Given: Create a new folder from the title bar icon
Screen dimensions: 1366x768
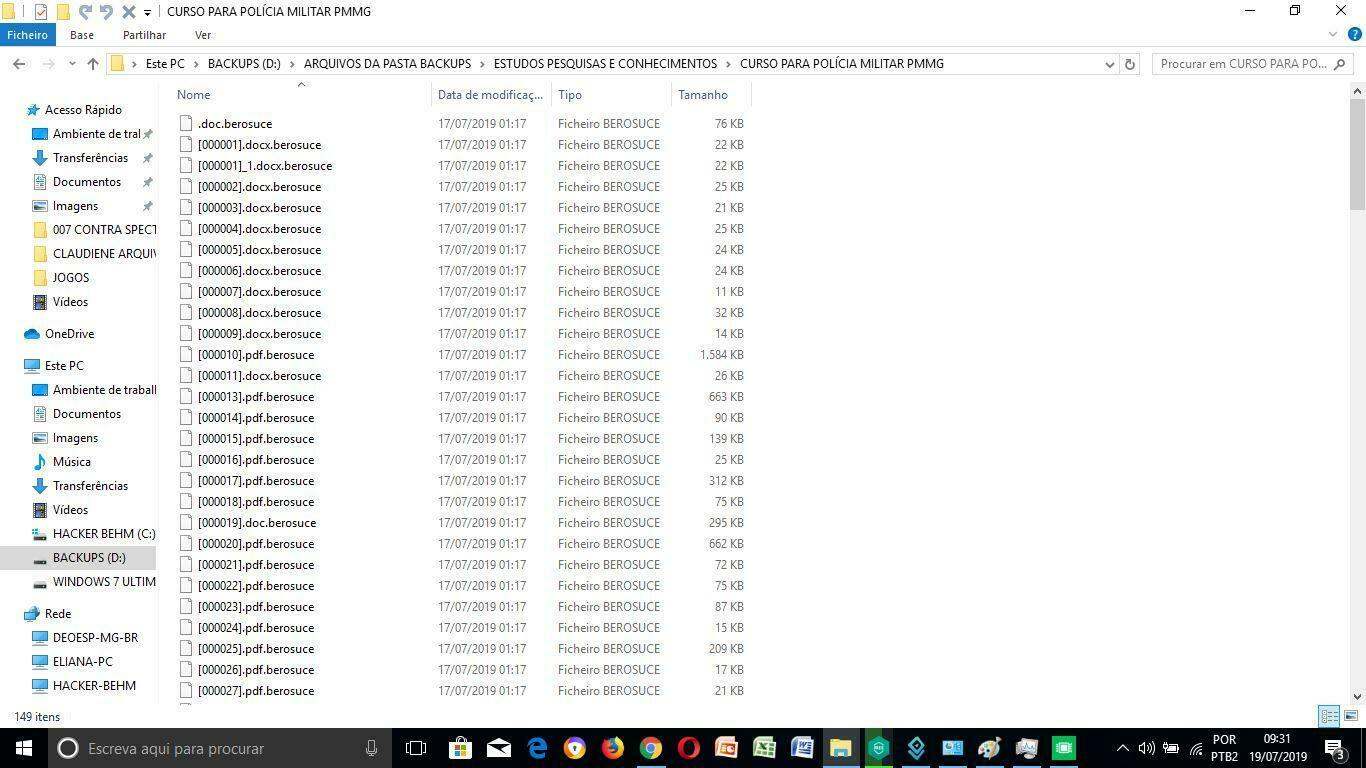Looking at the screenshot, I should tap(62, 11).
